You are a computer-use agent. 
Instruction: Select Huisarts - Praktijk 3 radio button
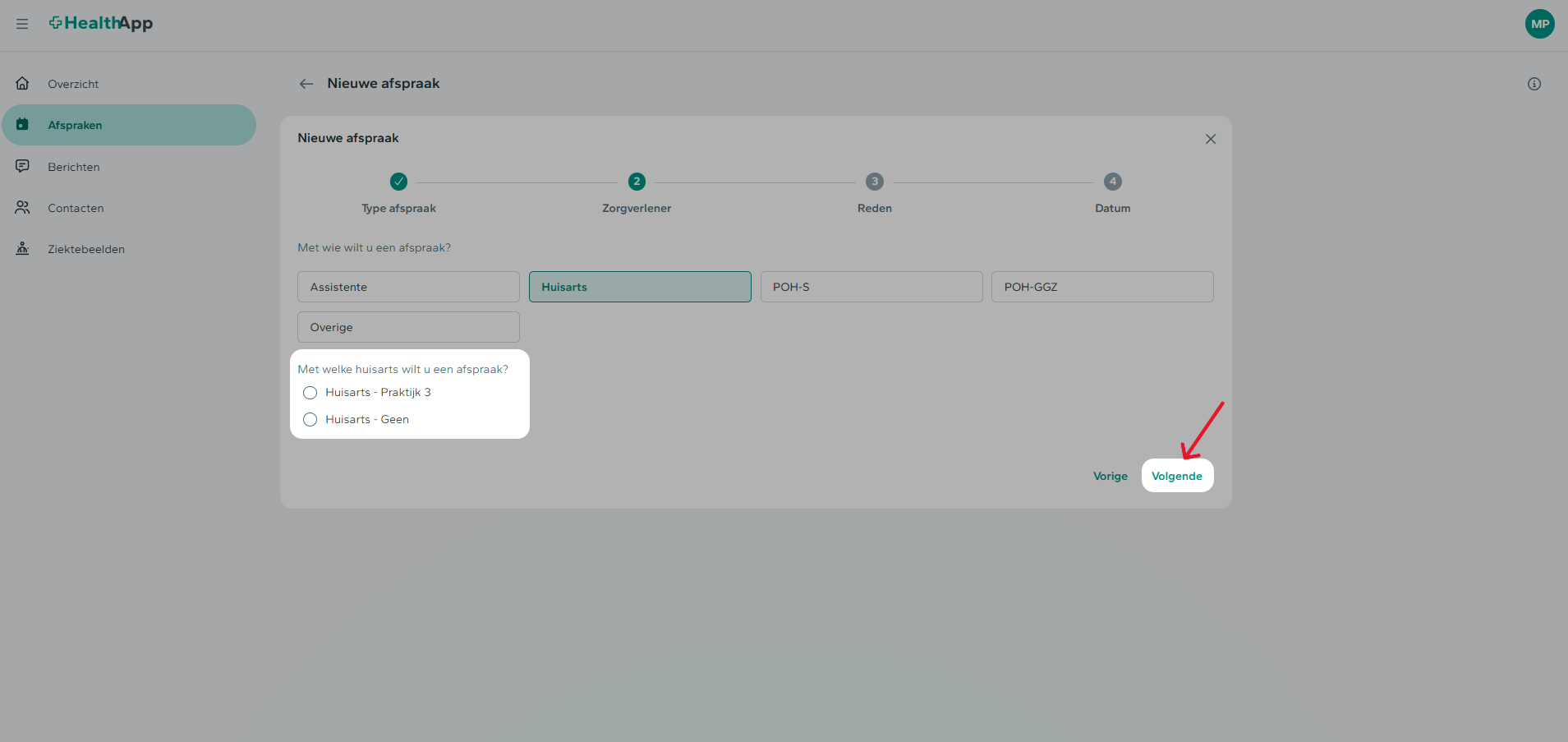[310, 393]
